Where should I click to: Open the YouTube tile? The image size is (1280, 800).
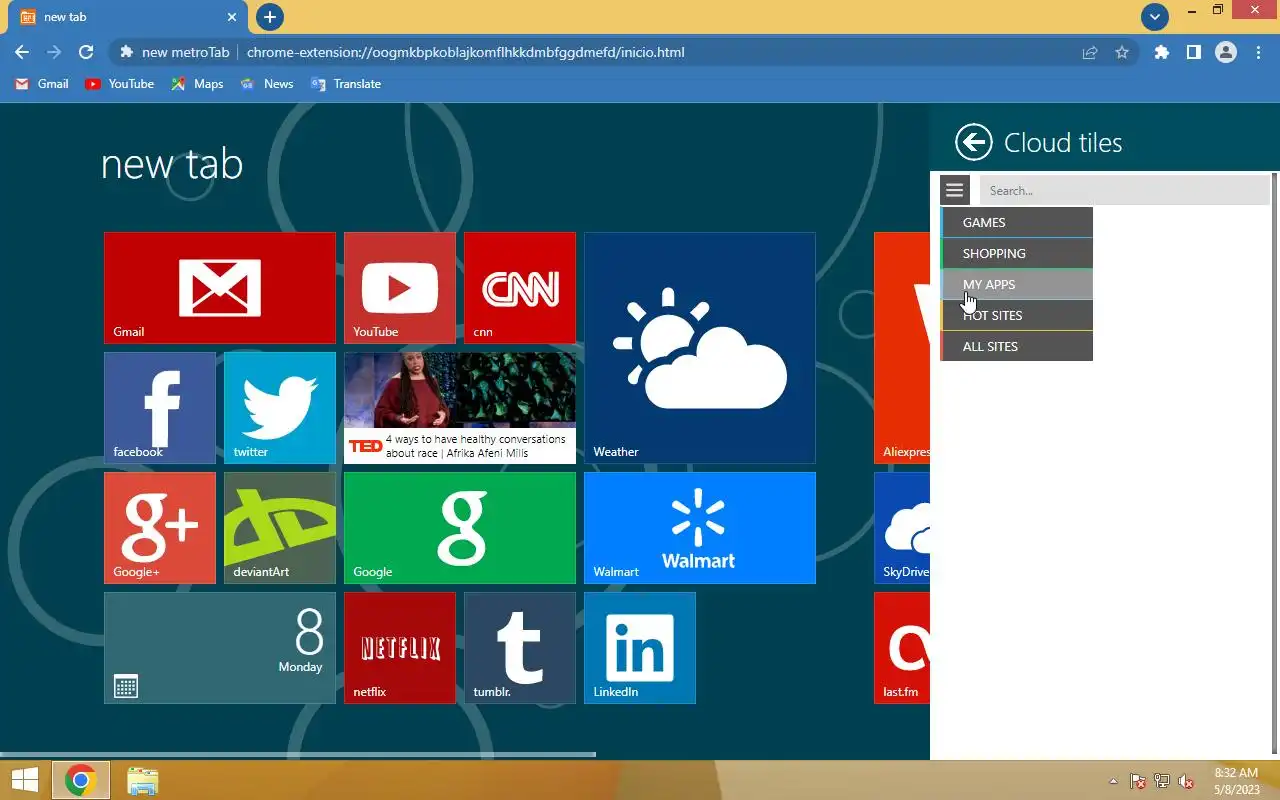pos(400,288)
